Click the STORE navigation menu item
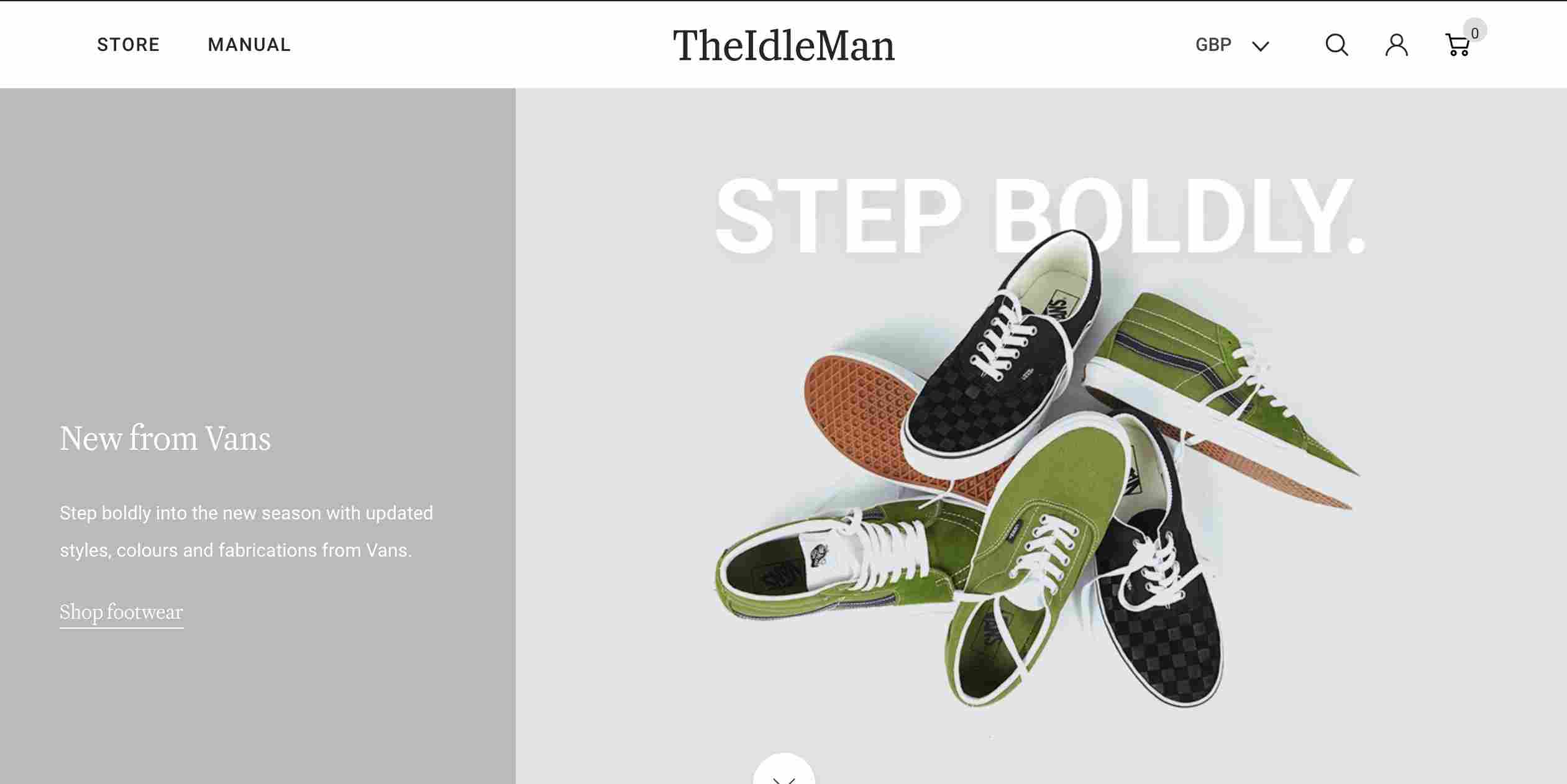The height and width of the screenshot is (784, 1567). (x=128, y=44)
